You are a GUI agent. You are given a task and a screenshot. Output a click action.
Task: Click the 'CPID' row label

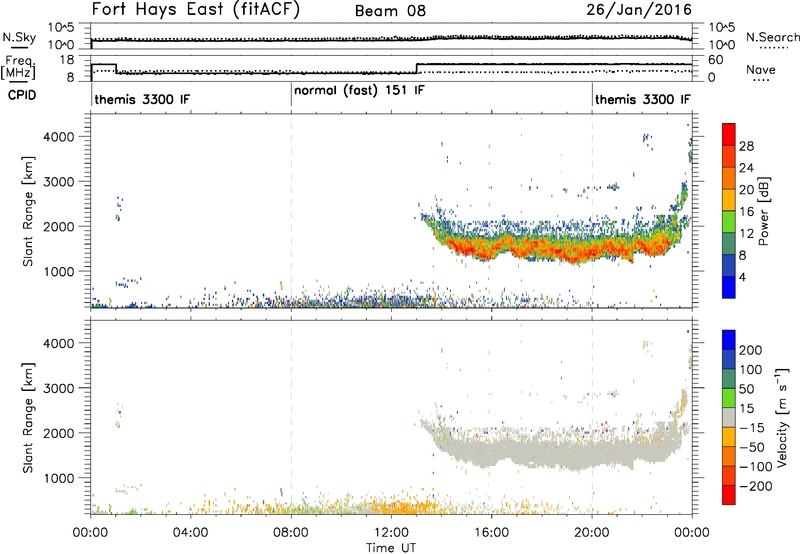tap(22, 95)
